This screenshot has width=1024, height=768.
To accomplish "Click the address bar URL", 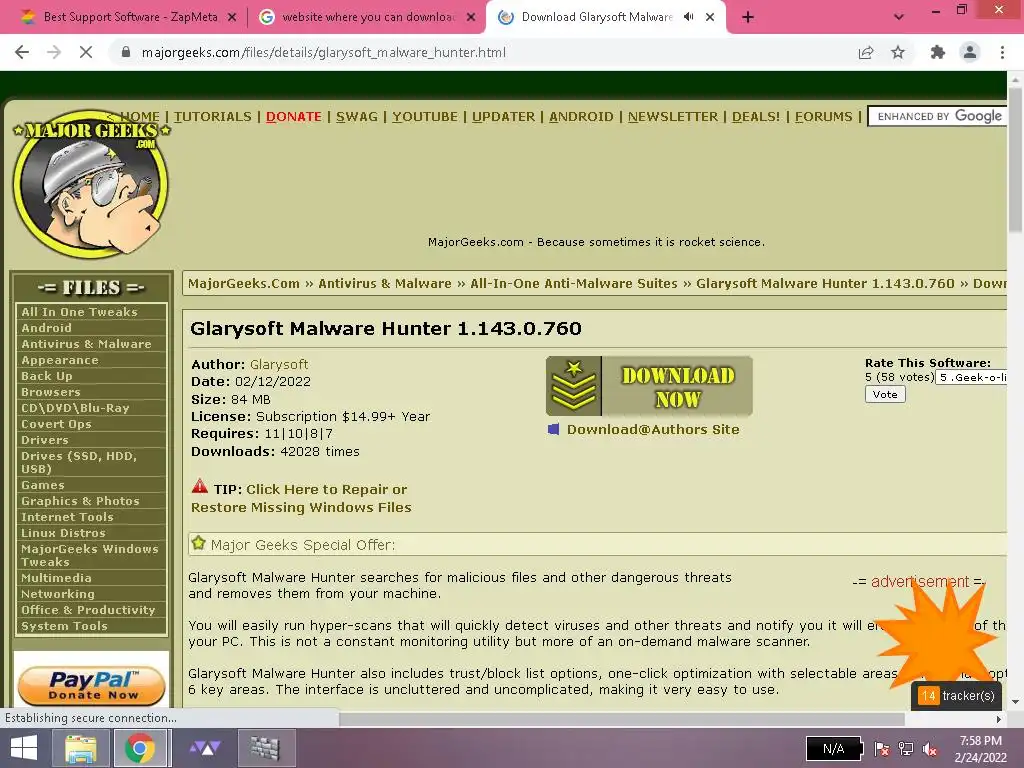I will pyautogui.click(x=323, y=52).
